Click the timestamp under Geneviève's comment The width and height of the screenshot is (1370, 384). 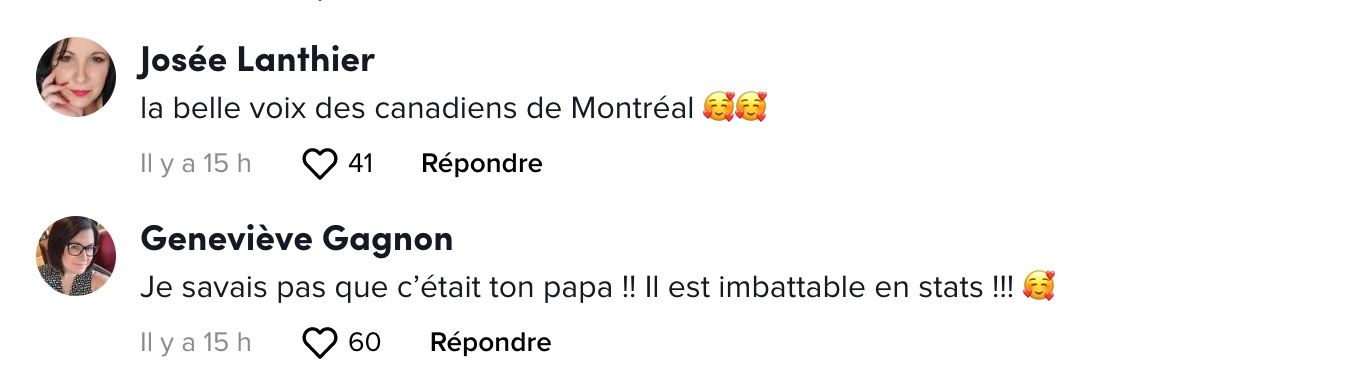[x=196, y=342]
